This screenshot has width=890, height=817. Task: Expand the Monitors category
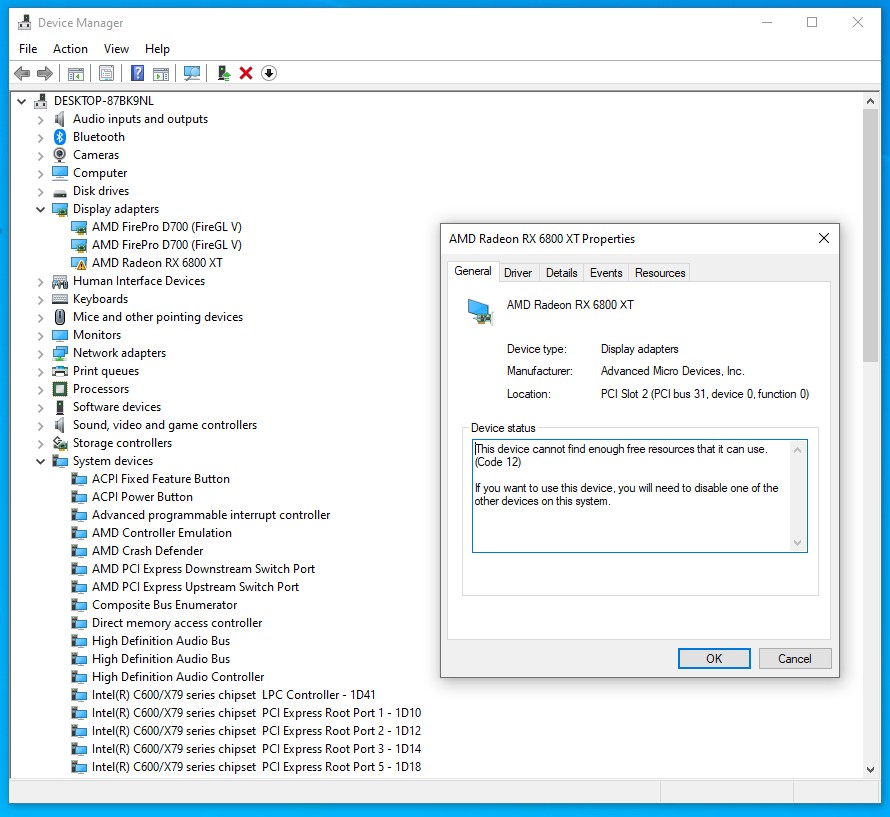[x=40, y=336]
